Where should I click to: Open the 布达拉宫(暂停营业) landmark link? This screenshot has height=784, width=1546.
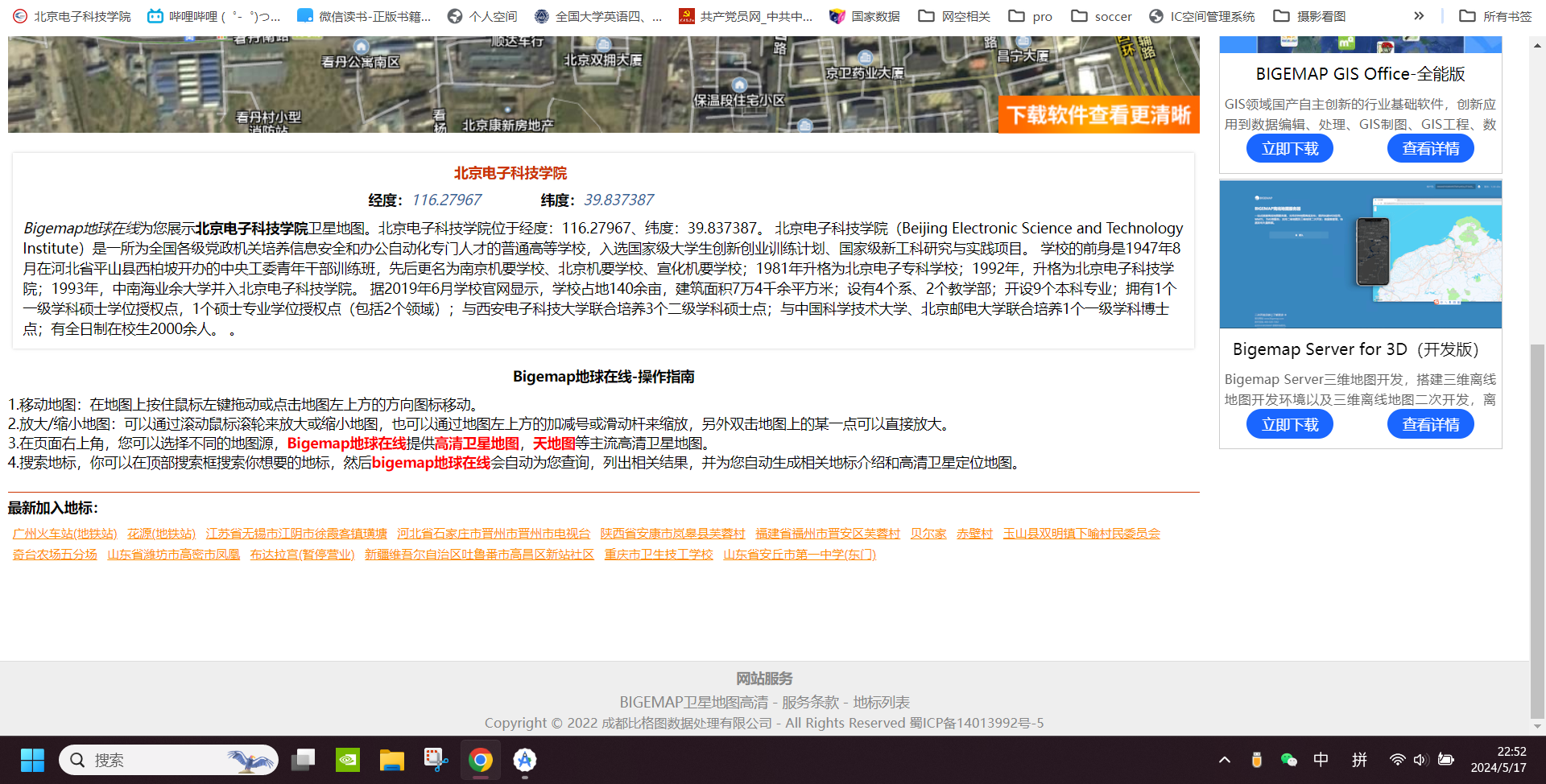303,555
